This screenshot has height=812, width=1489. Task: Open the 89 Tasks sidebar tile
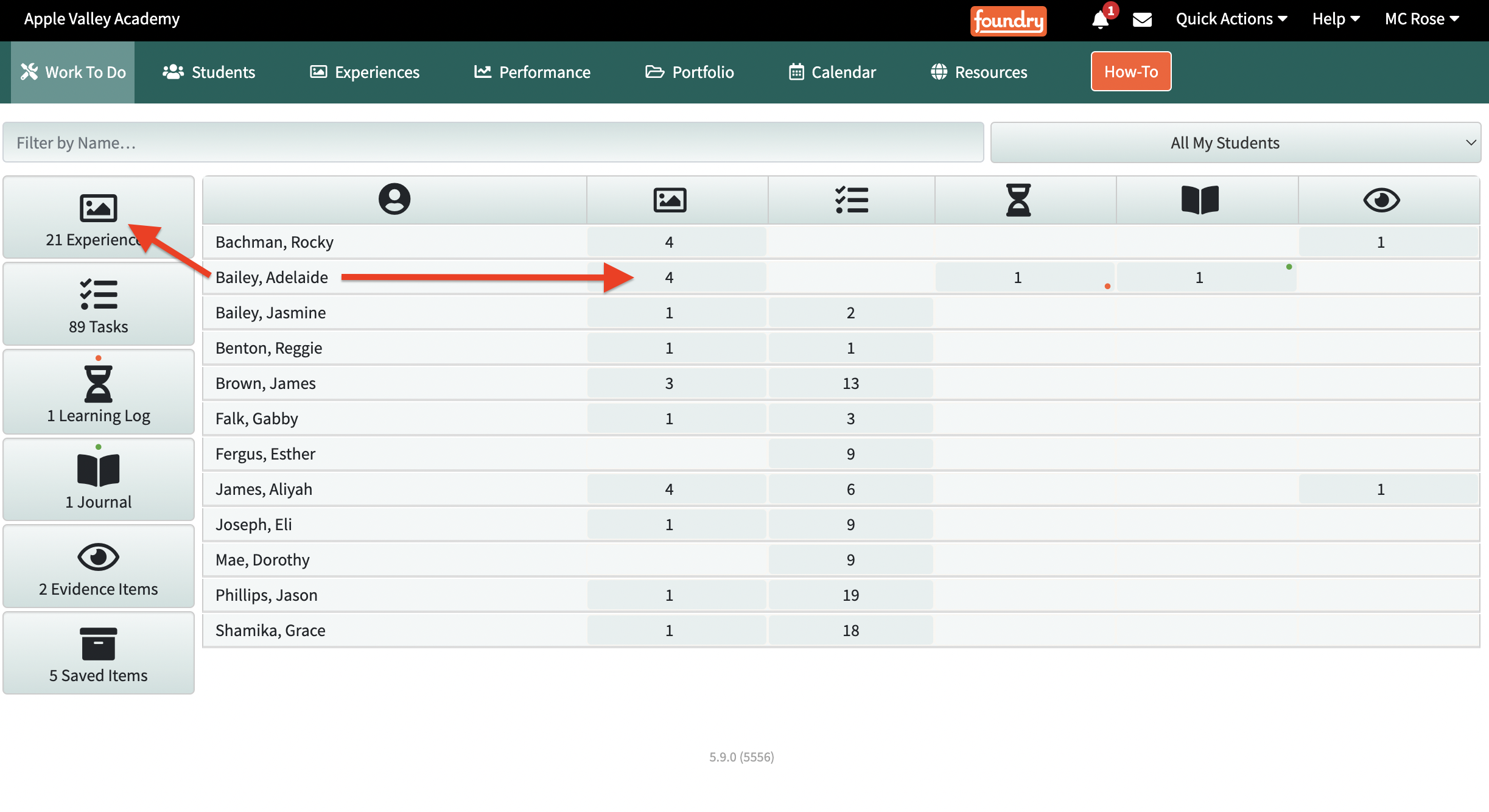point(99,304)
